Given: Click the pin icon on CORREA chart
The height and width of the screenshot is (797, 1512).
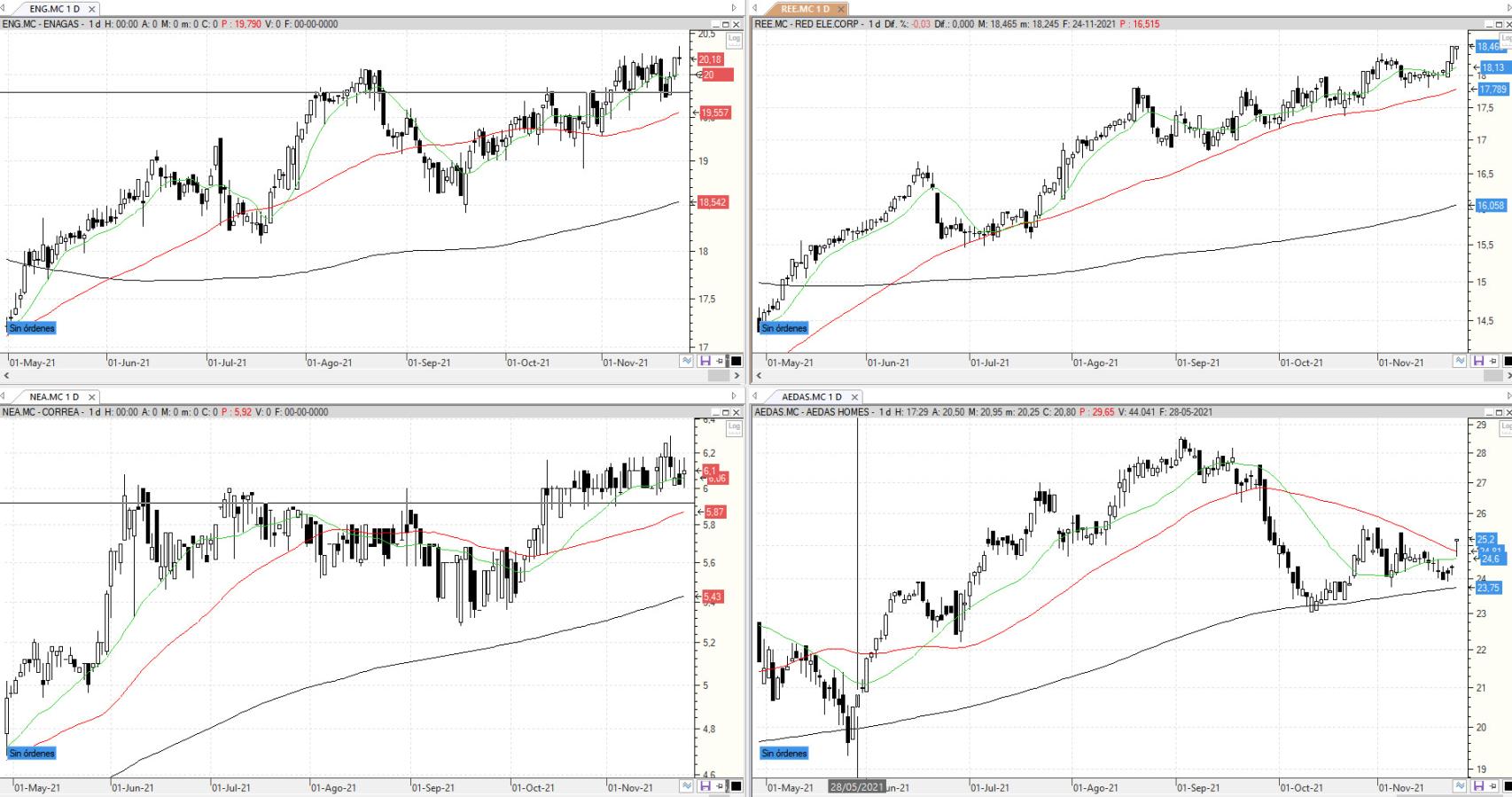Looking at the screenshot, I should (720, 785).
